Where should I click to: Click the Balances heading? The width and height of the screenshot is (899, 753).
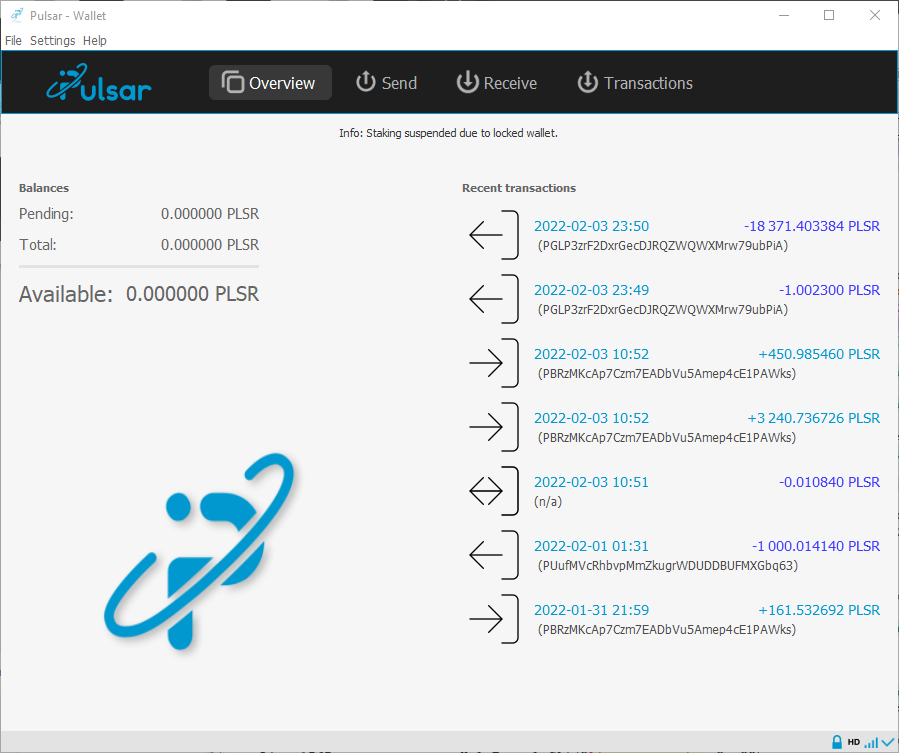[44, 188]
